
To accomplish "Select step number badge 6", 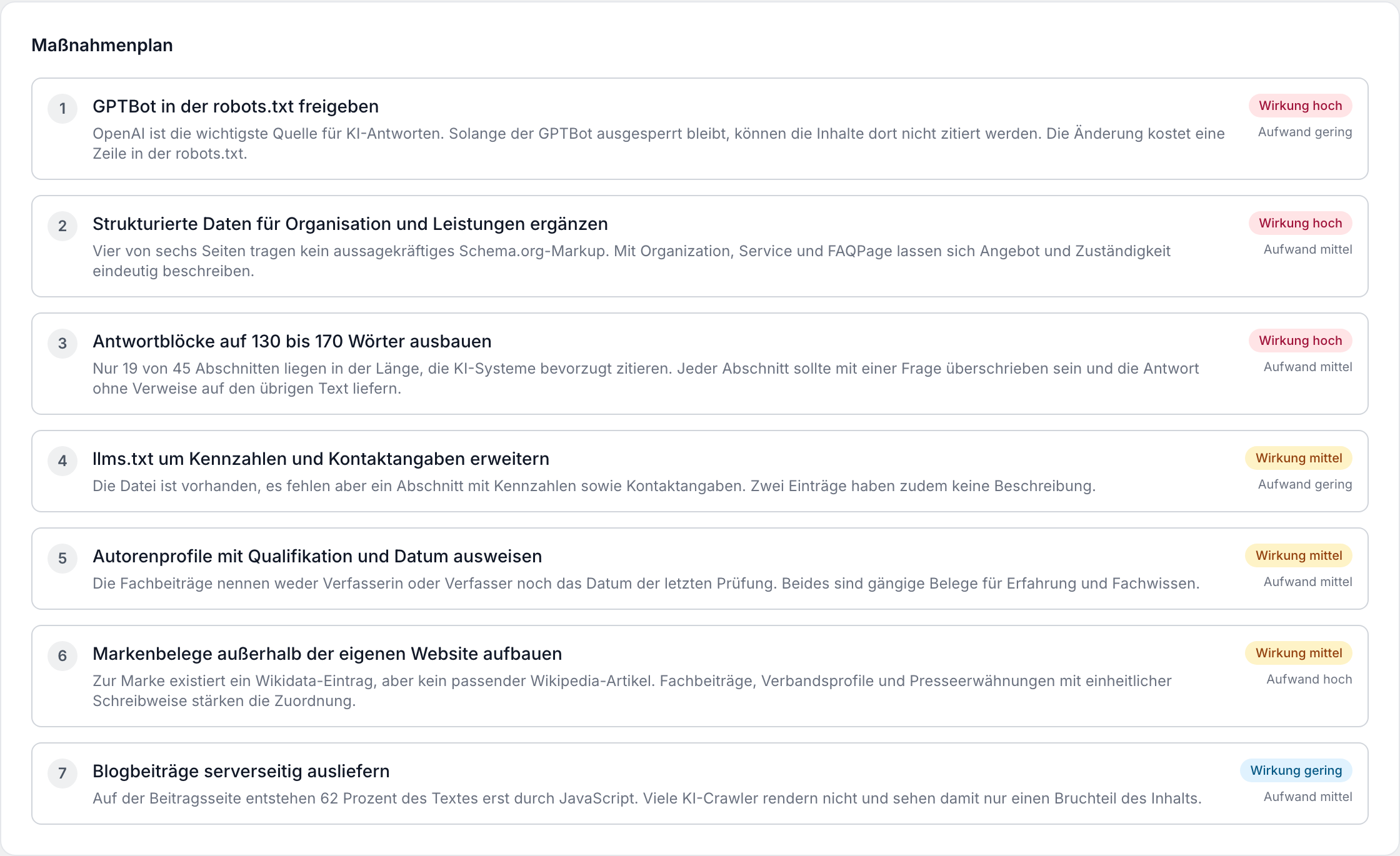I will point(62,656).
